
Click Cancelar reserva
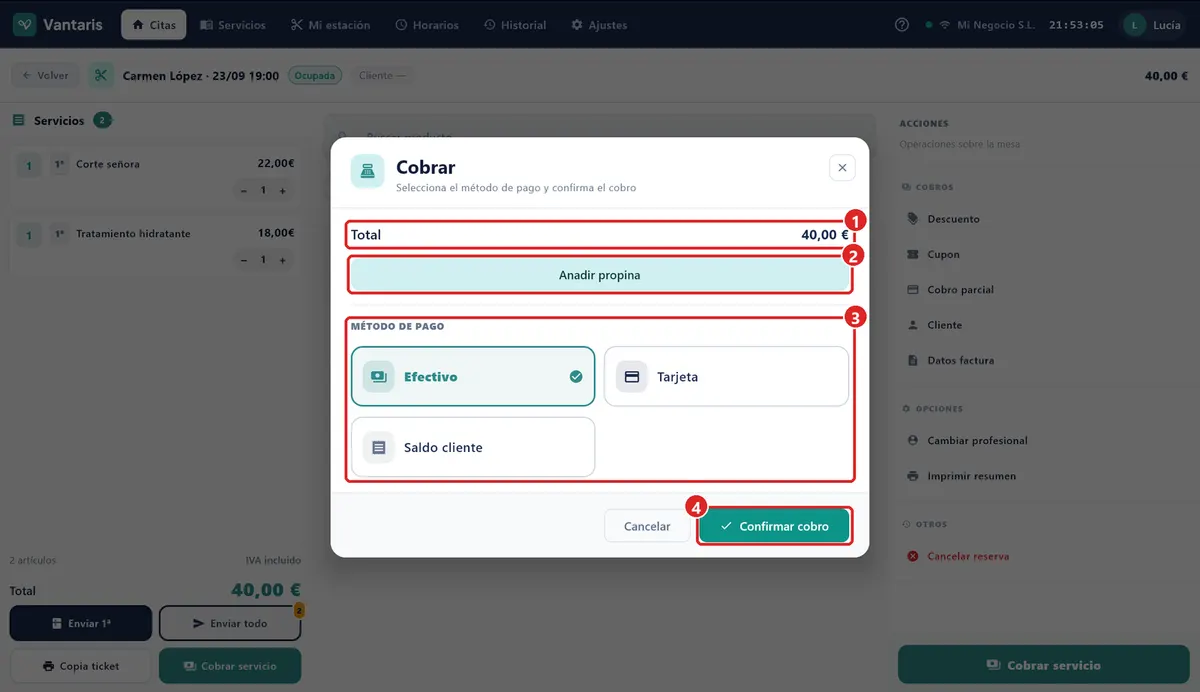click(958, 556)
